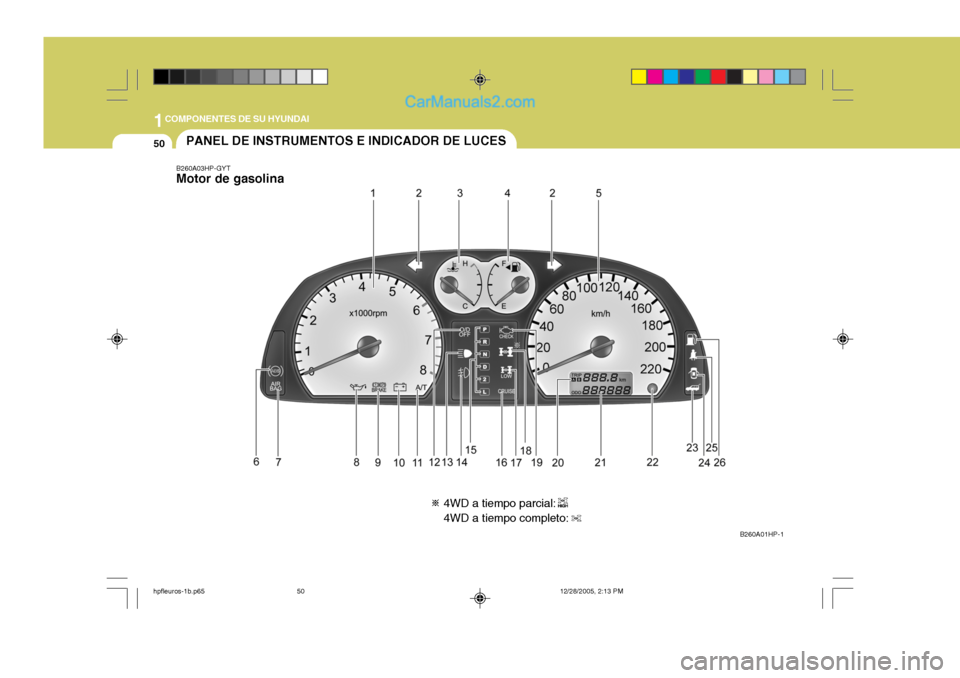960x678 pixels.
Task: Click the page number 50 tab beside the heading
Action: [x=159, y=144]
